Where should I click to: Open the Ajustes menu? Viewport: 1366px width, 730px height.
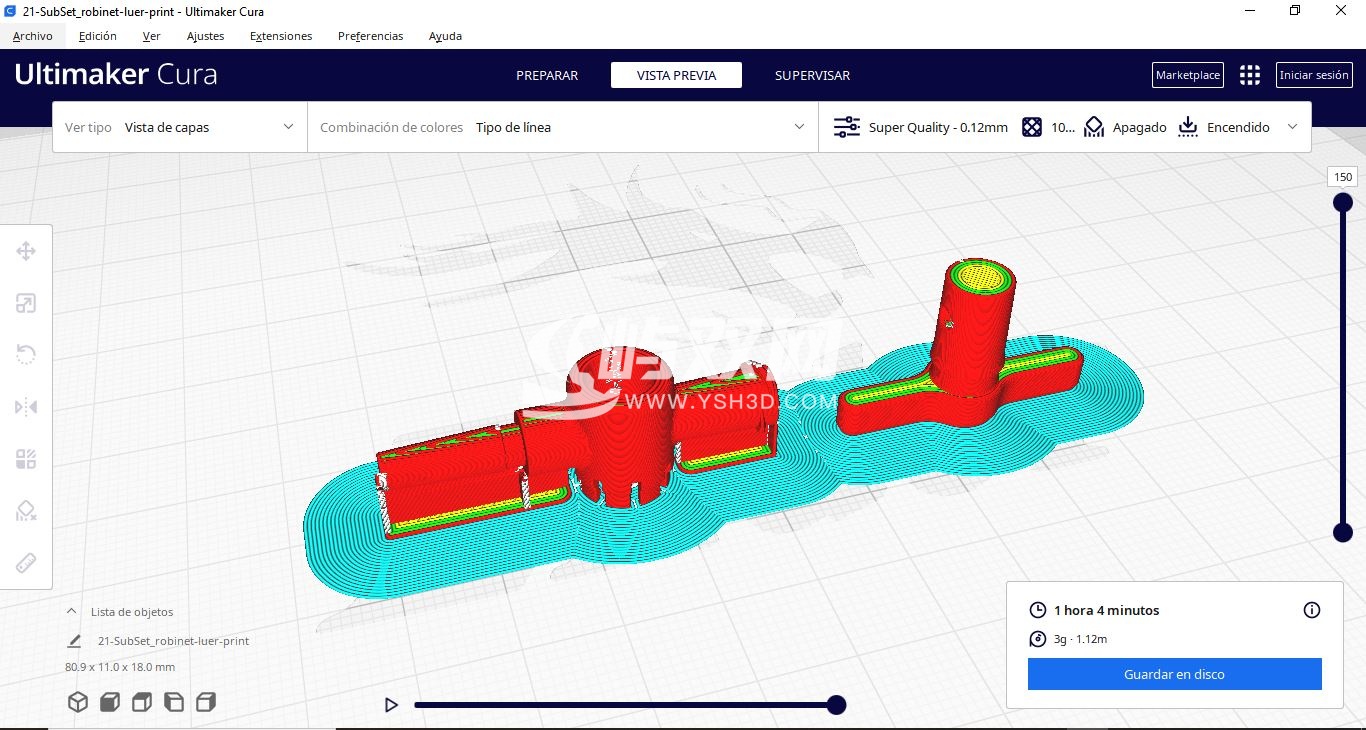(206, 36)
